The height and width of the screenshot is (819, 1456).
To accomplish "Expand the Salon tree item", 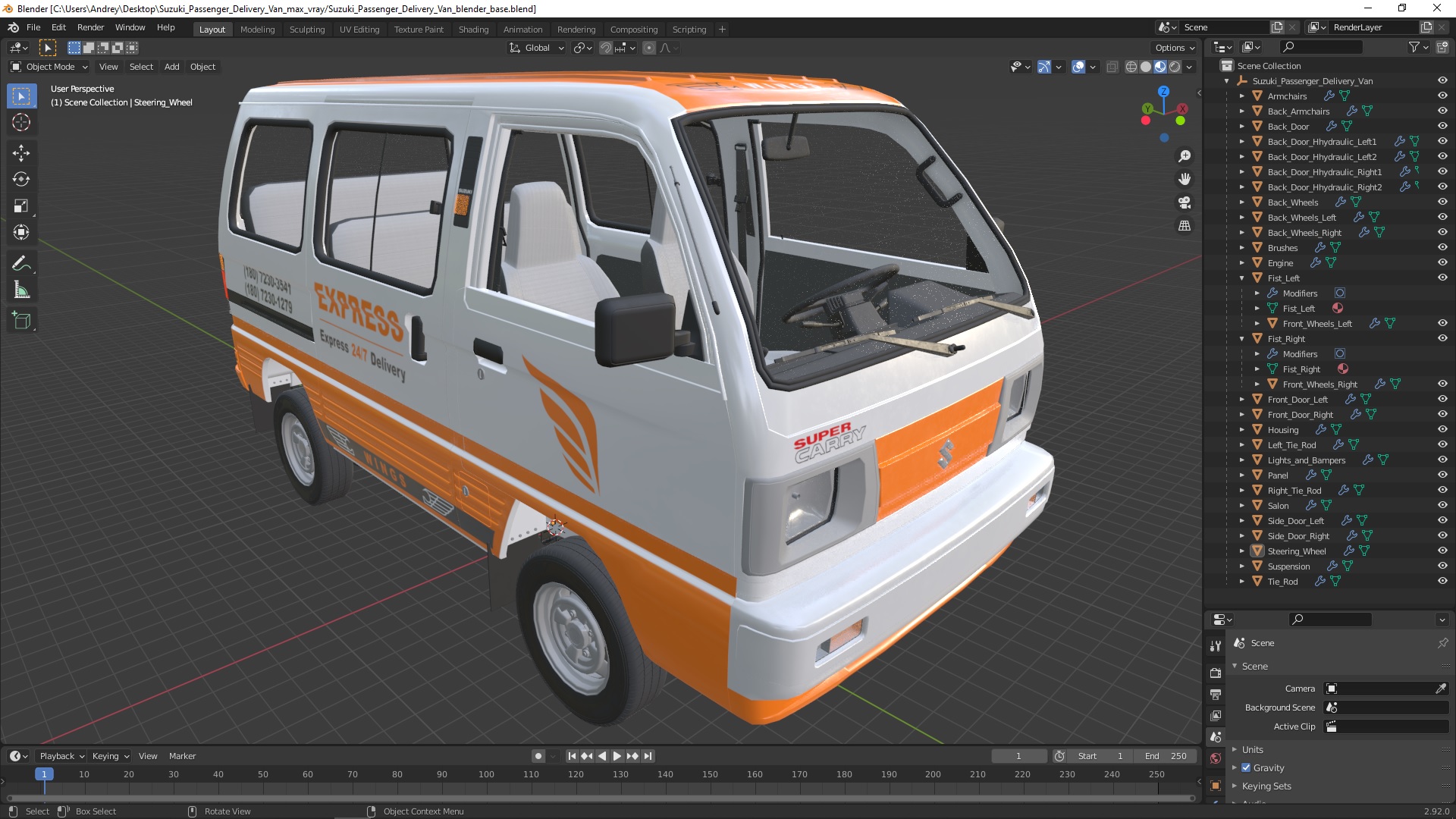I will pos(1241,506).
